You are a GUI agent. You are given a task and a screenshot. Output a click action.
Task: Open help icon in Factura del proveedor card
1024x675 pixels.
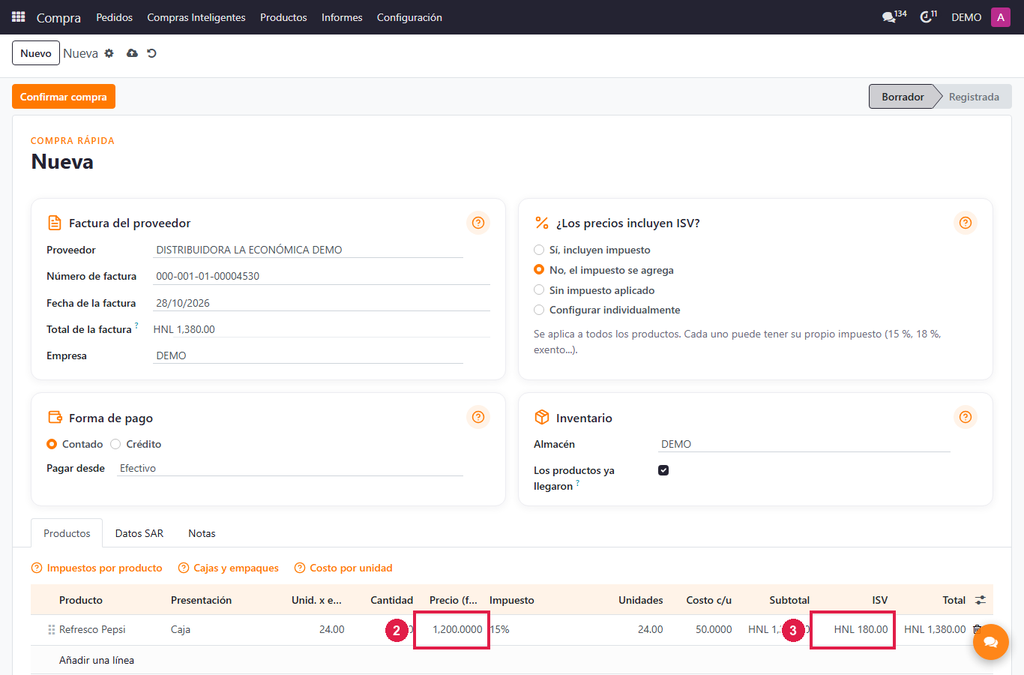(478, 223)
